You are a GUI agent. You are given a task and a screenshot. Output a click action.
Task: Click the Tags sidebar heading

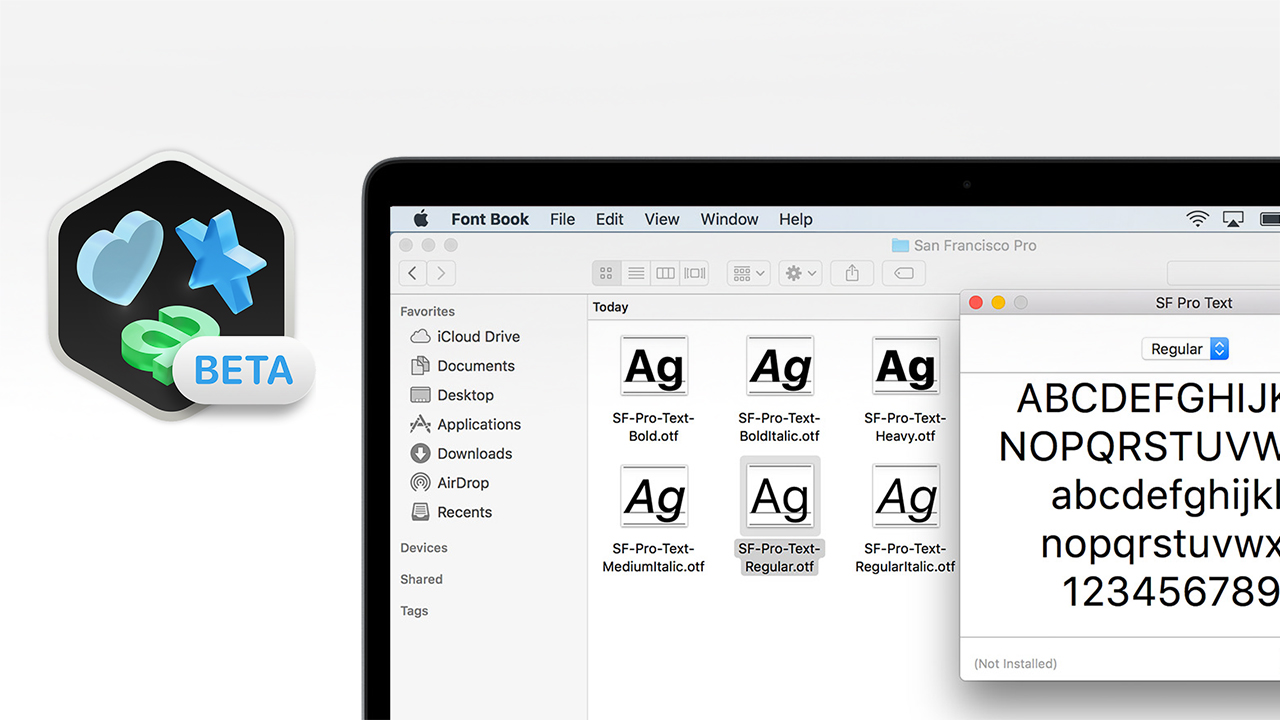[414, 611]
